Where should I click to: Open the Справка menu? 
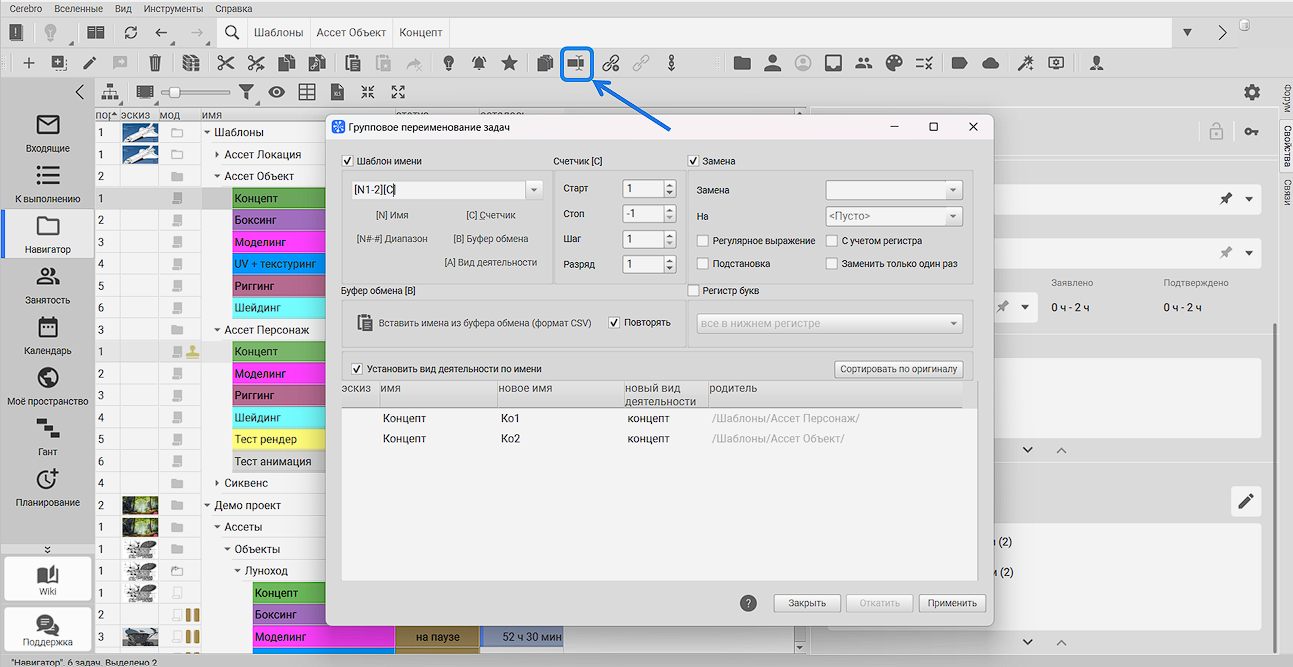233,8
